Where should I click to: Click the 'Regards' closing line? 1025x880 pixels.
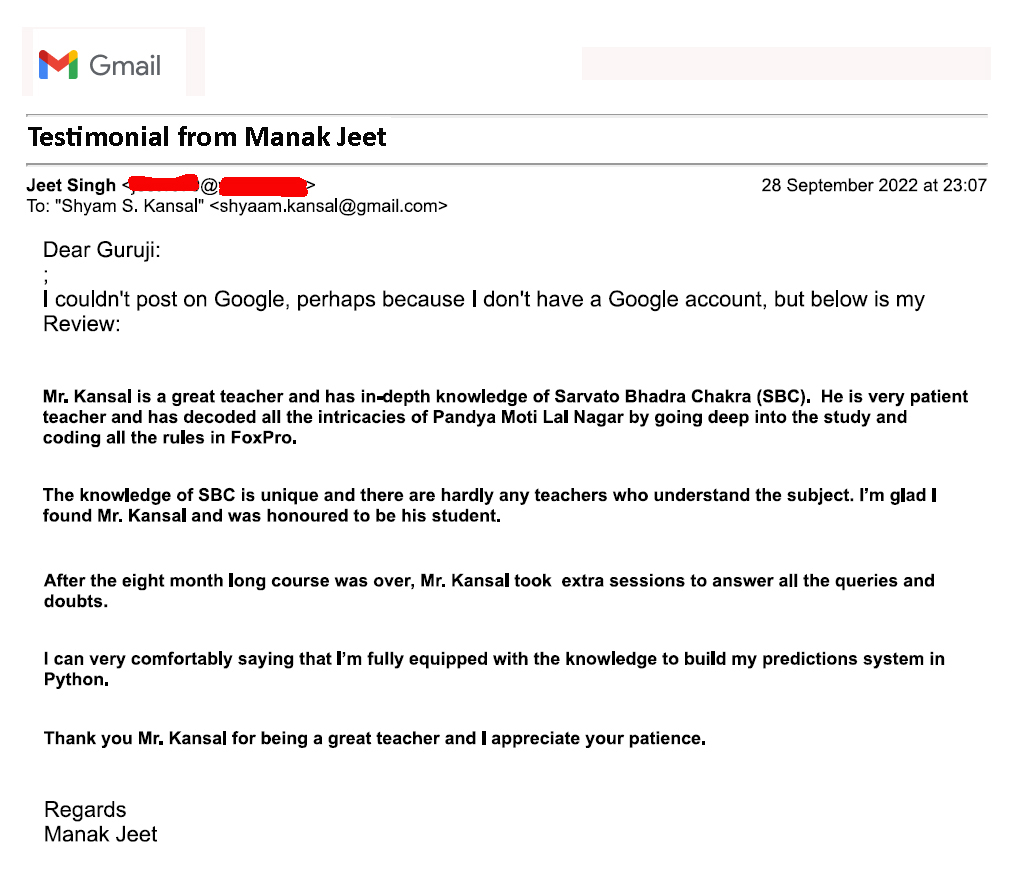tap(85, 810)
